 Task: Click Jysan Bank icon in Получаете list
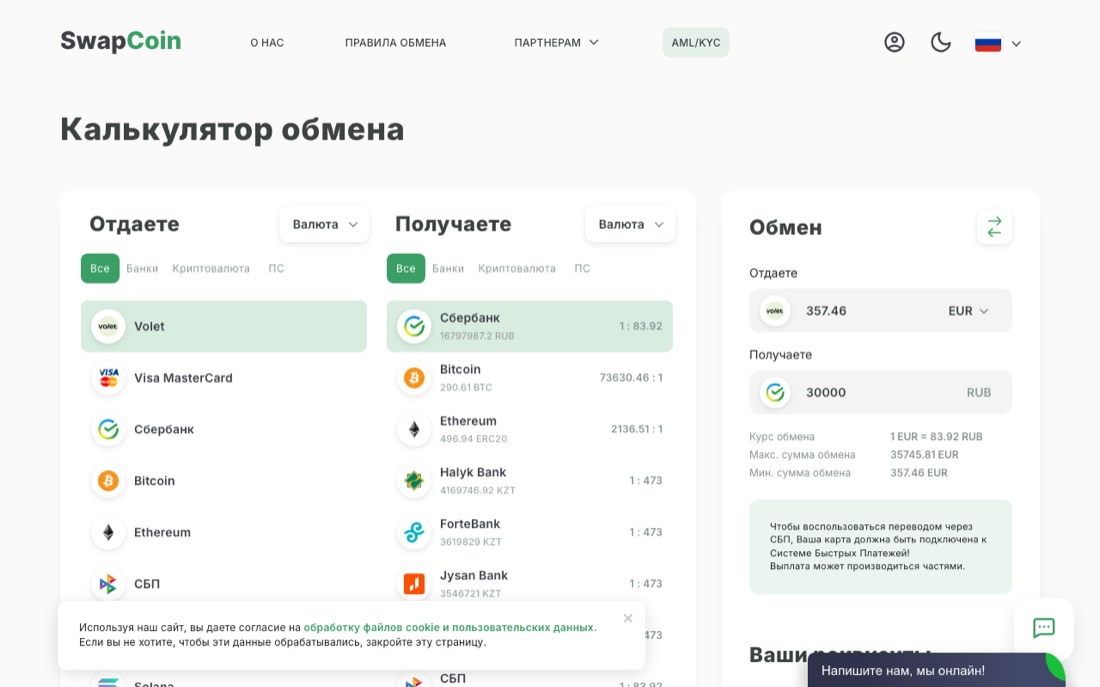pos(414,583)
